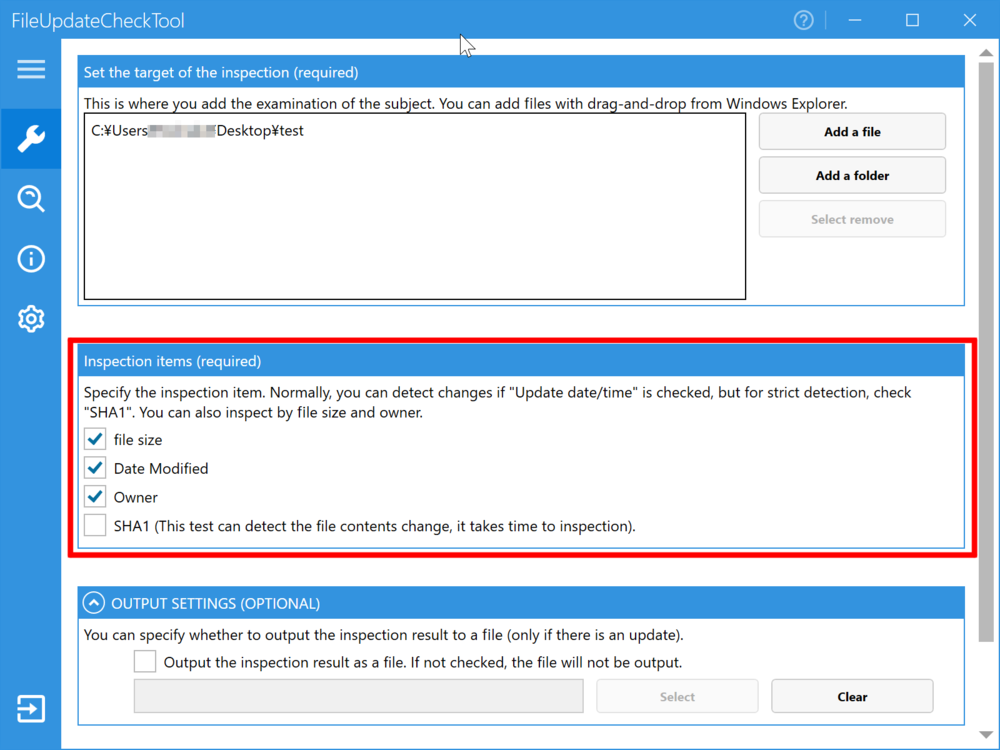
Task: Click the vertical scrollbar thumb
Action: 988,350
